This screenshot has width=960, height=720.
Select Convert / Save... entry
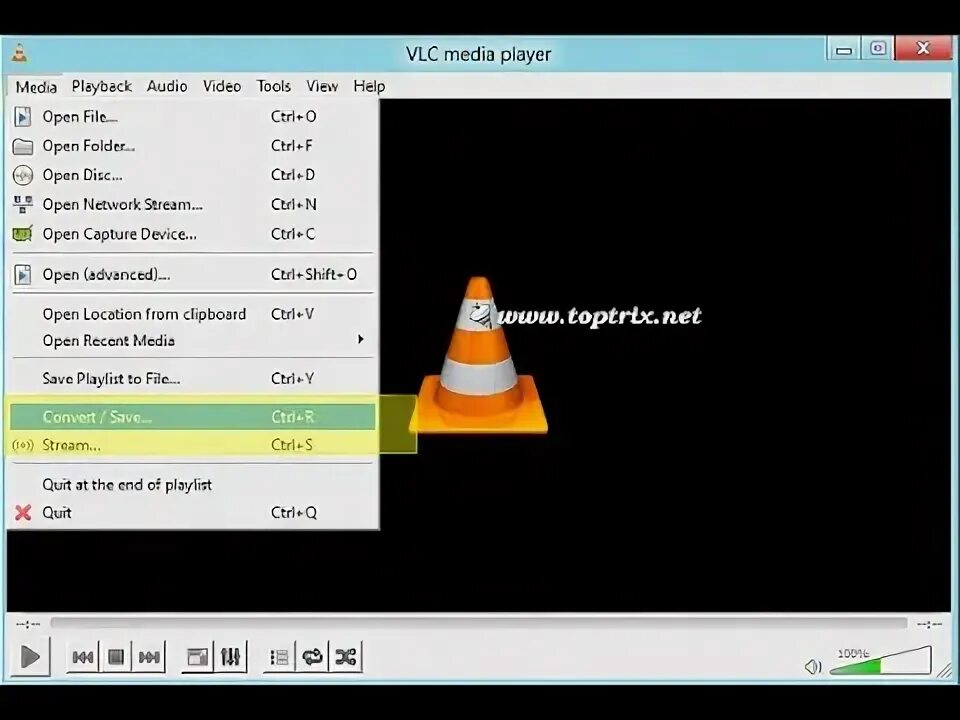(x=193, y=417)
